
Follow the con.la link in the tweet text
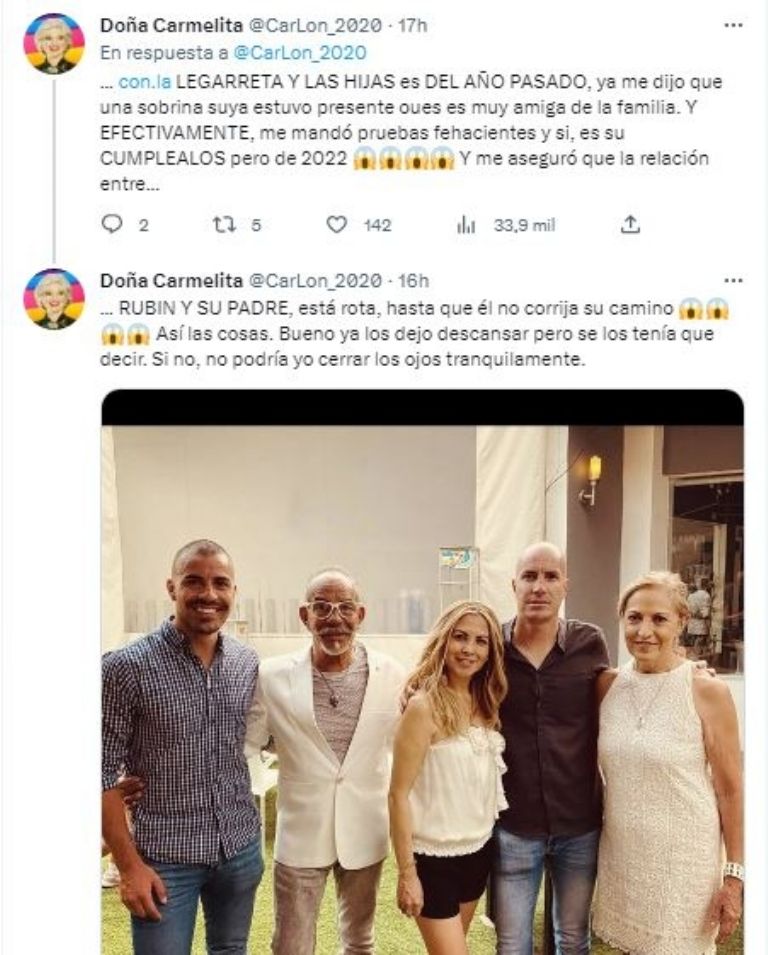[x=138, y=81]
